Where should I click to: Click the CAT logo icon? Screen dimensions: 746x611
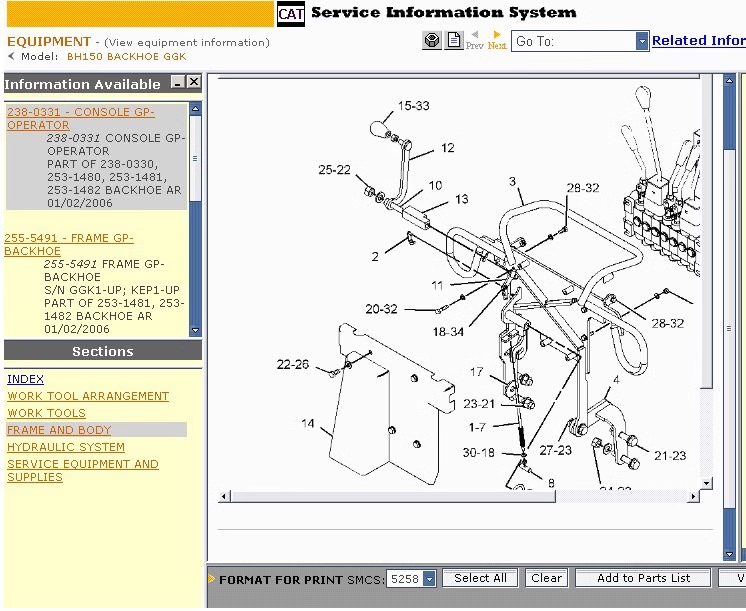(x=291, y=14)
